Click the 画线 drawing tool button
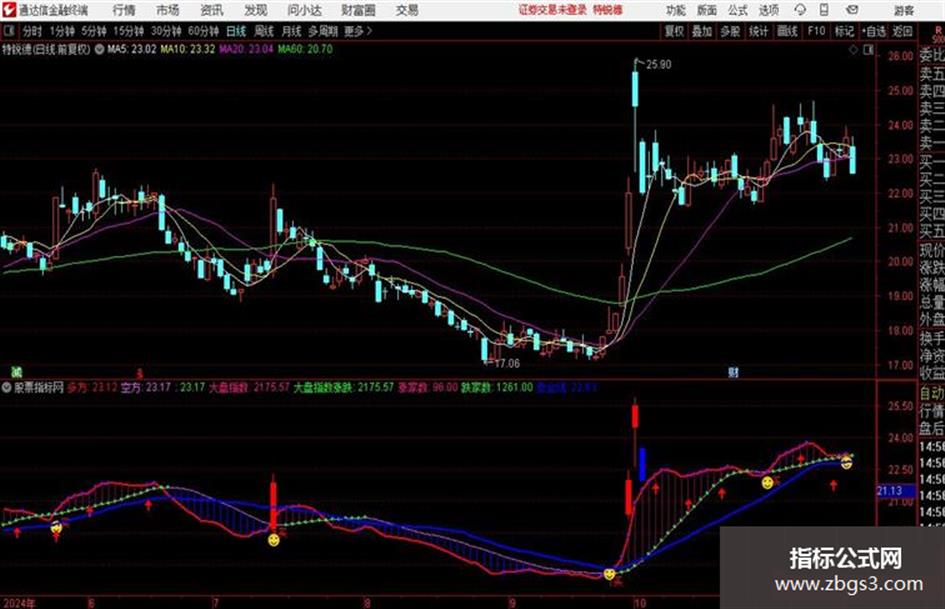 point(787,31)
